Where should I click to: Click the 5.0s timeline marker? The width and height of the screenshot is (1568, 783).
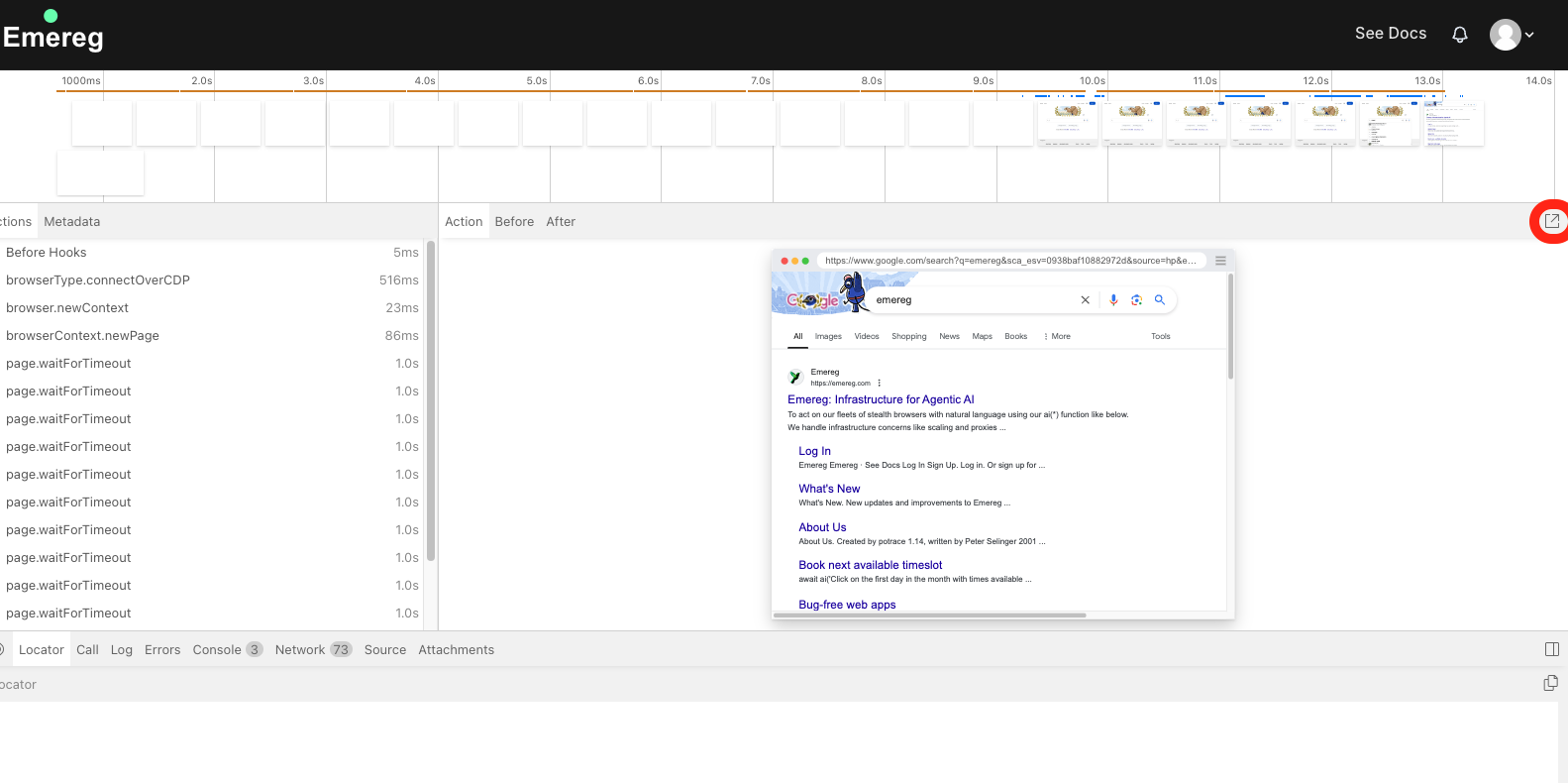pos(536,81)
